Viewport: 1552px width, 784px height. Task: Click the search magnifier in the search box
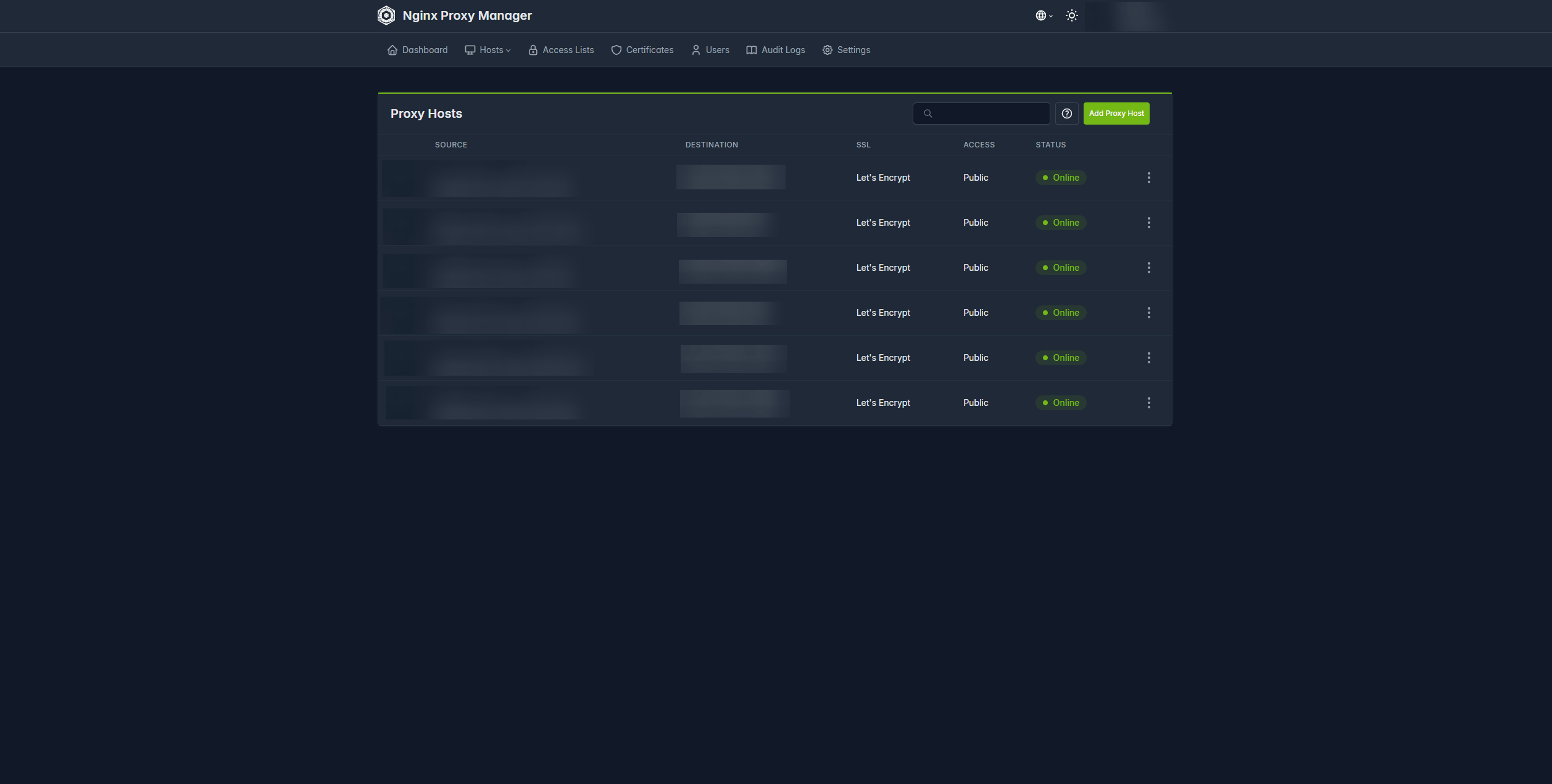coord(928,113)
